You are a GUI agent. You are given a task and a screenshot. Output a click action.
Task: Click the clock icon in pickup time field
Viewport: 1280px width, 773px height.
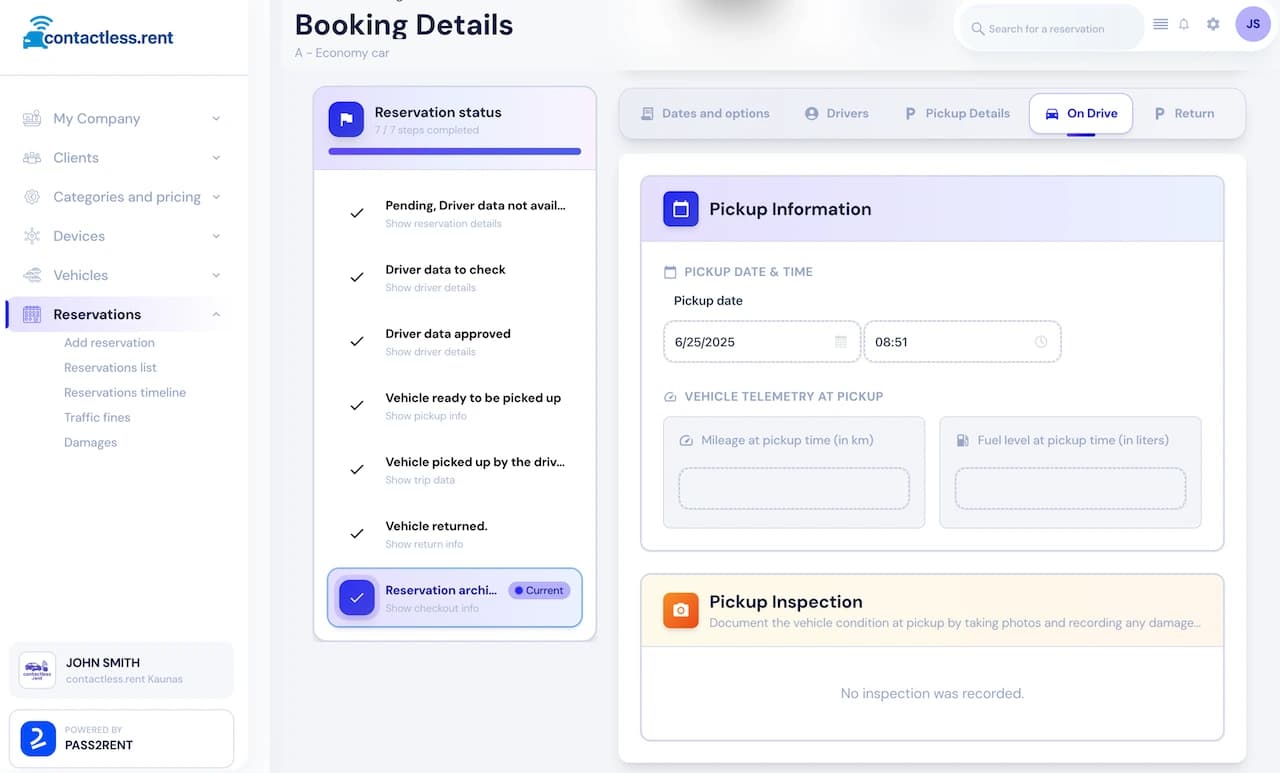coord(1041,342)
